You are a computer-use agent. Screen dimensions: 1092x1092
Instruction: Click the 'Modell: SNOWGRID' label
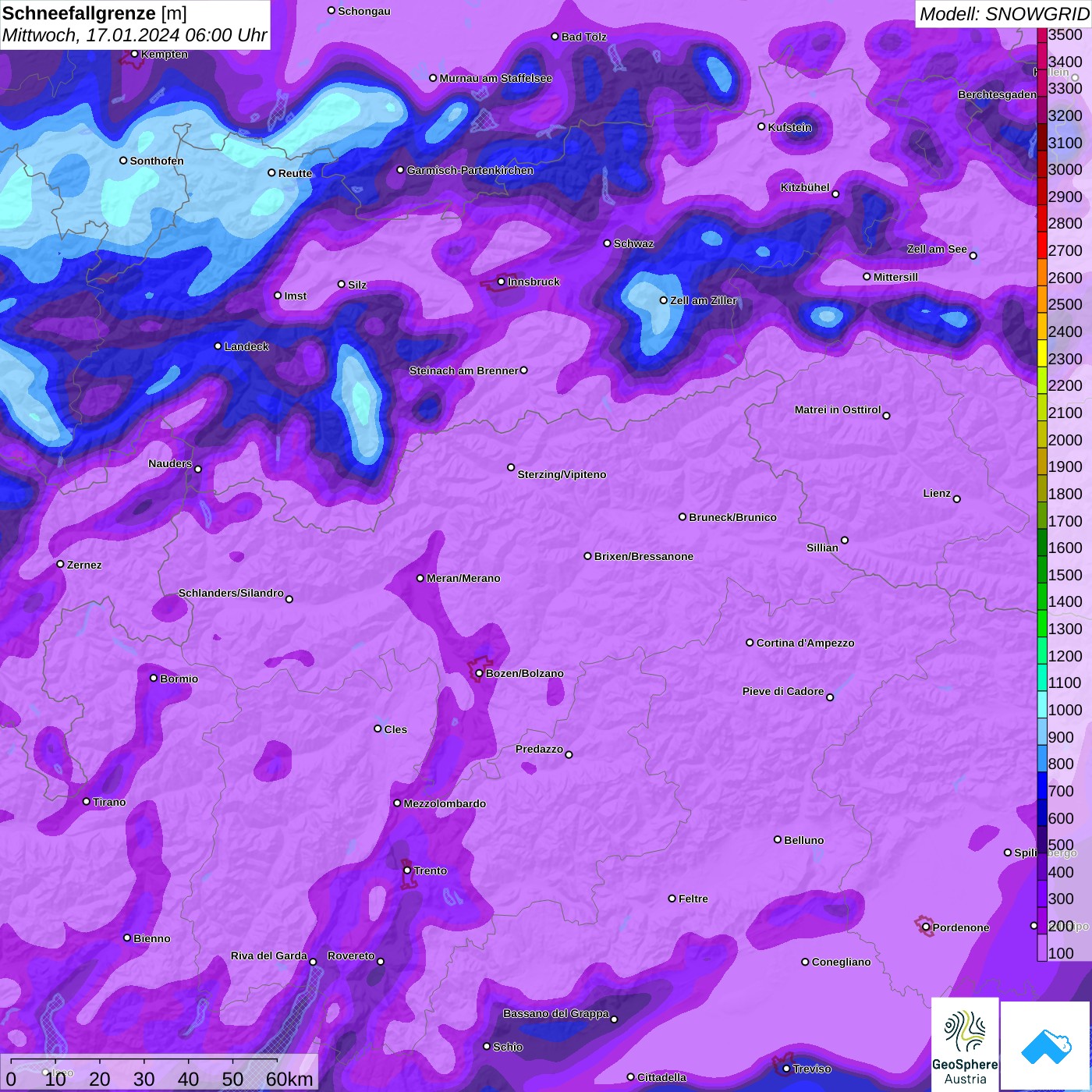click(1004, 14)
